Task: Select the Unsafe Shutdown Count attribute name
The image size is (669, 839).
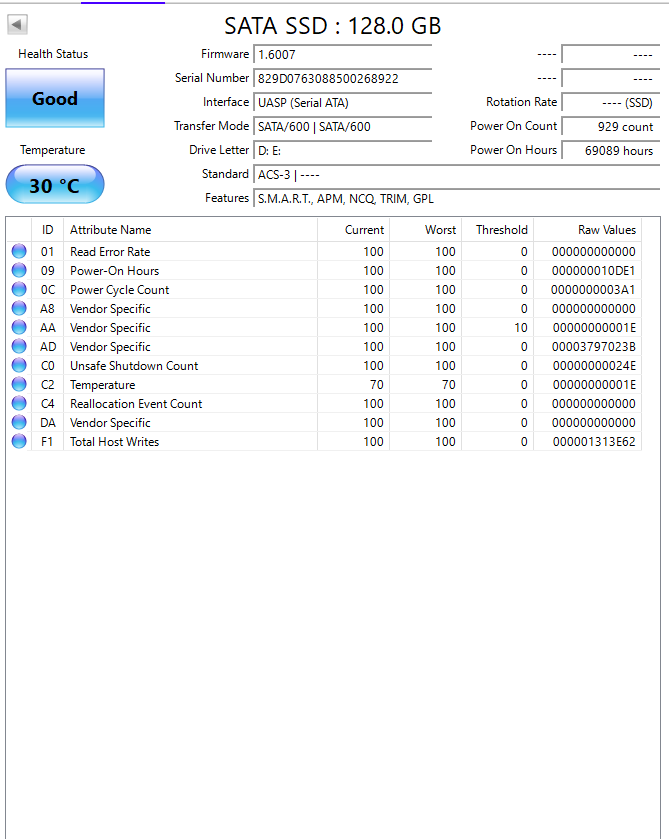Action: pos(134,365)
